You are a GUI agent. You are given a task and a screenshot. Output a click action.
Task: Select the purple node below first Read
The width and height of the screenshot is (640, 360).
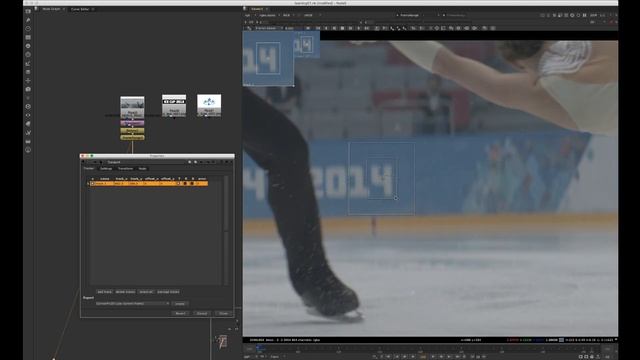tap(132, 123)
